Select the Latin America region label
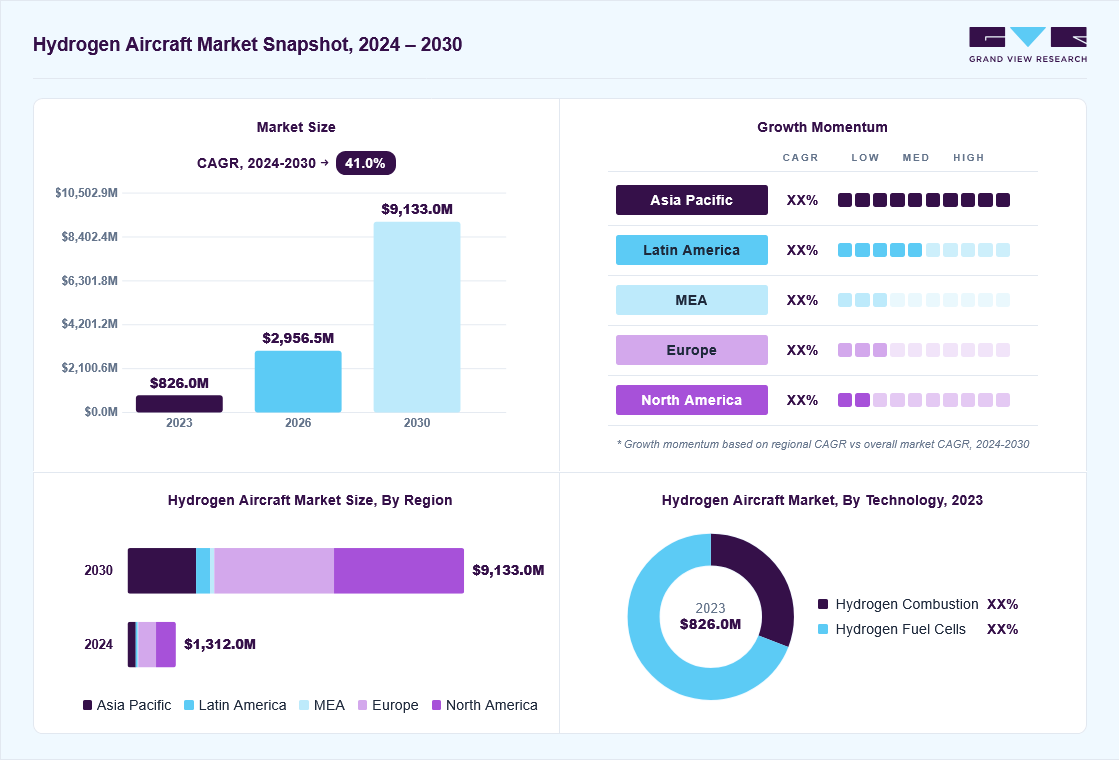The width and height of the screenshot is (1120, 760). click(x=691, y=250)
